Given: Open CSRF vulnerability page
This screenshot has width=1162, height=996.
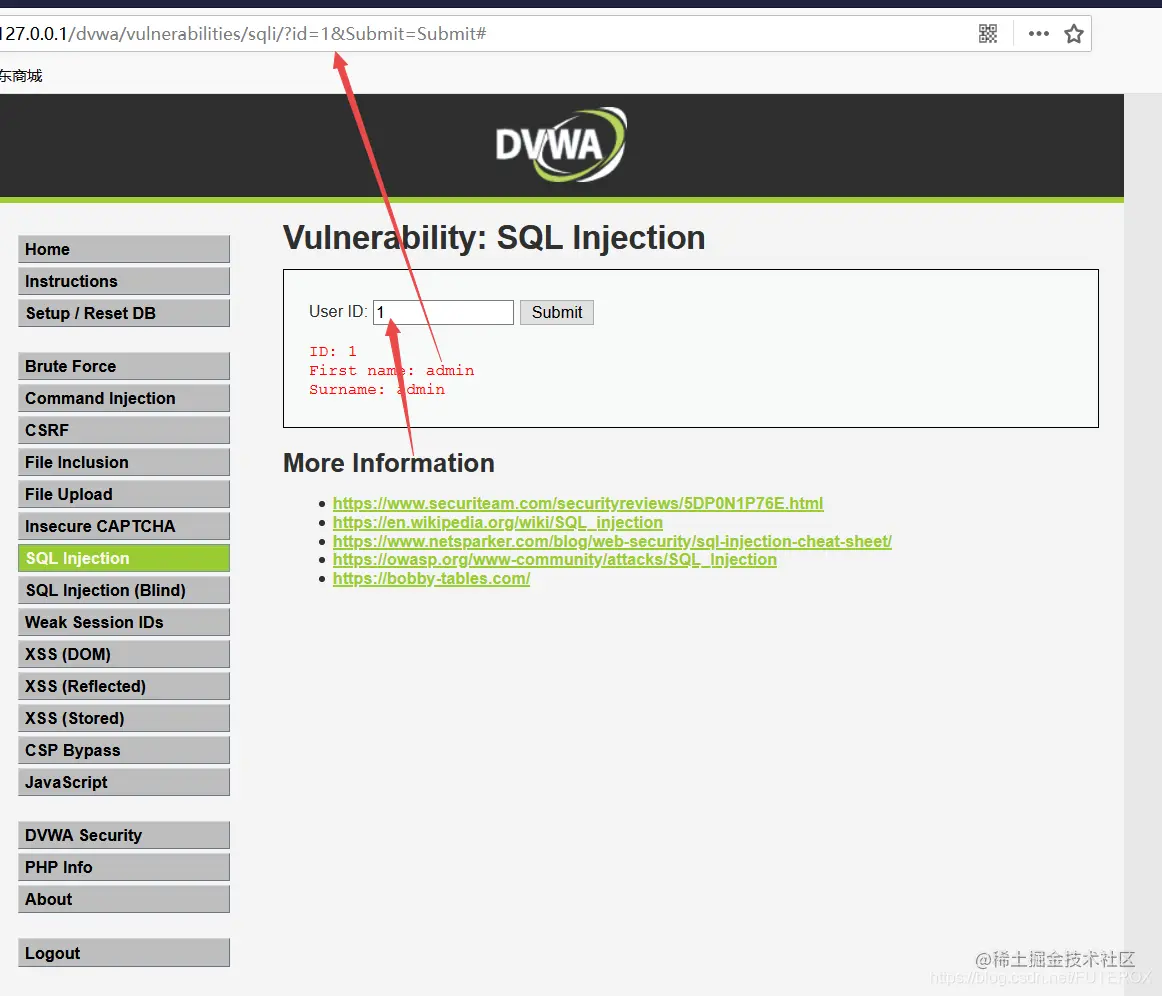Looking at the screenshot, I should 124,430.
